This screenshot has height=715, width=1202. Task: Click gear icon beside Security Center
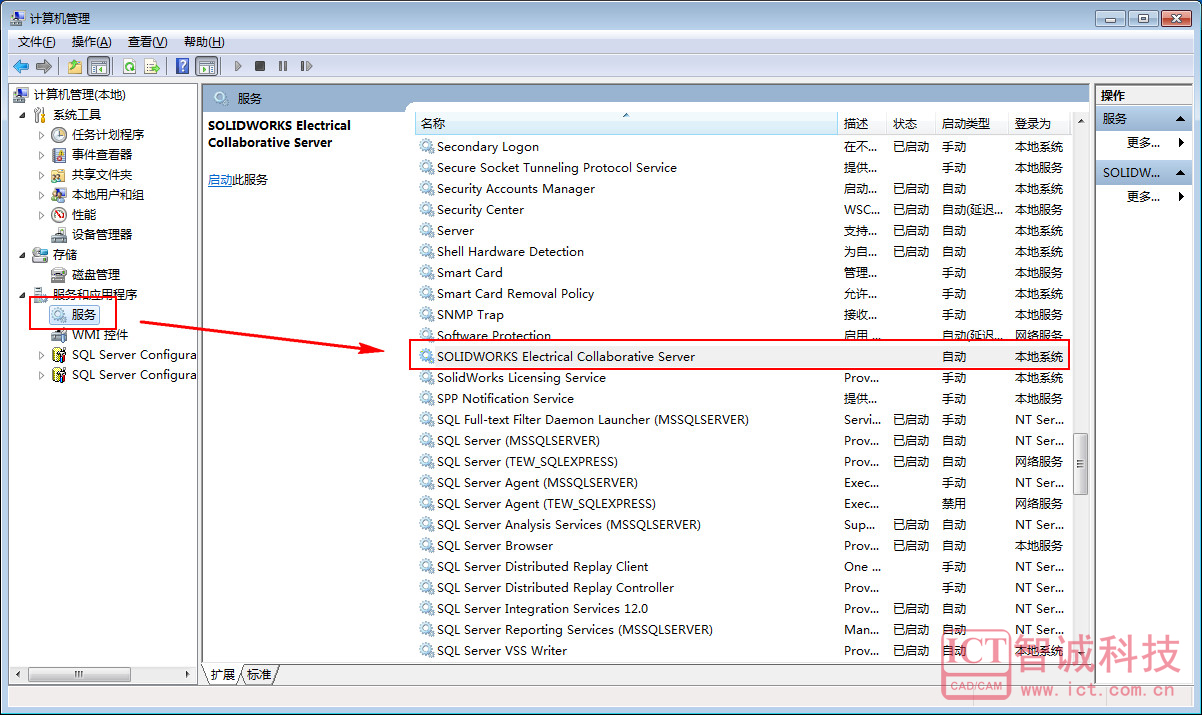[427, 209]
